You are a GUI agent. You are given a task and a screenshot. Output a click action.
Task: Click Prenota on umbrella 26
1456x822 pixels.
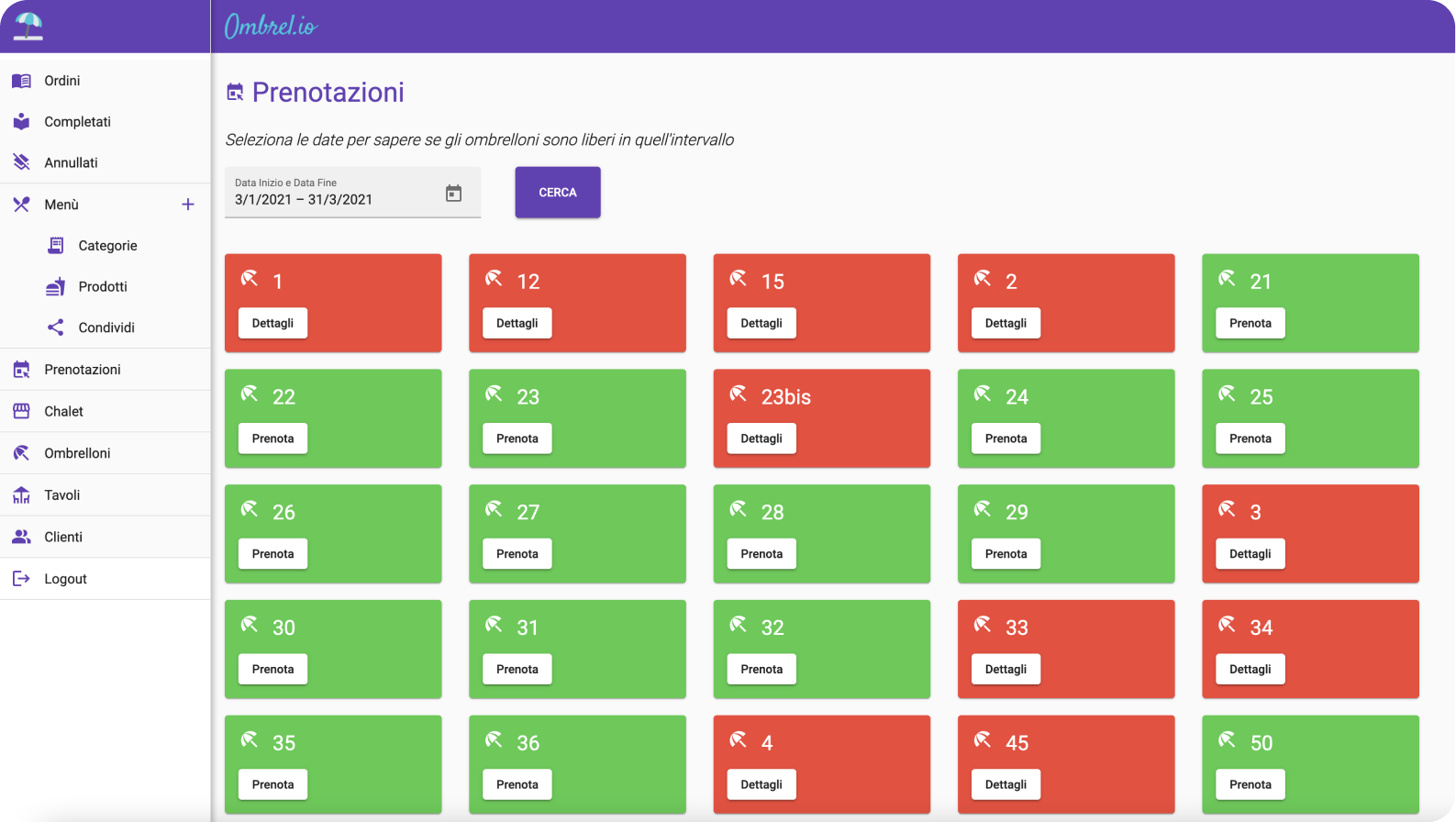pyautogui.click(x=272, y=554)
